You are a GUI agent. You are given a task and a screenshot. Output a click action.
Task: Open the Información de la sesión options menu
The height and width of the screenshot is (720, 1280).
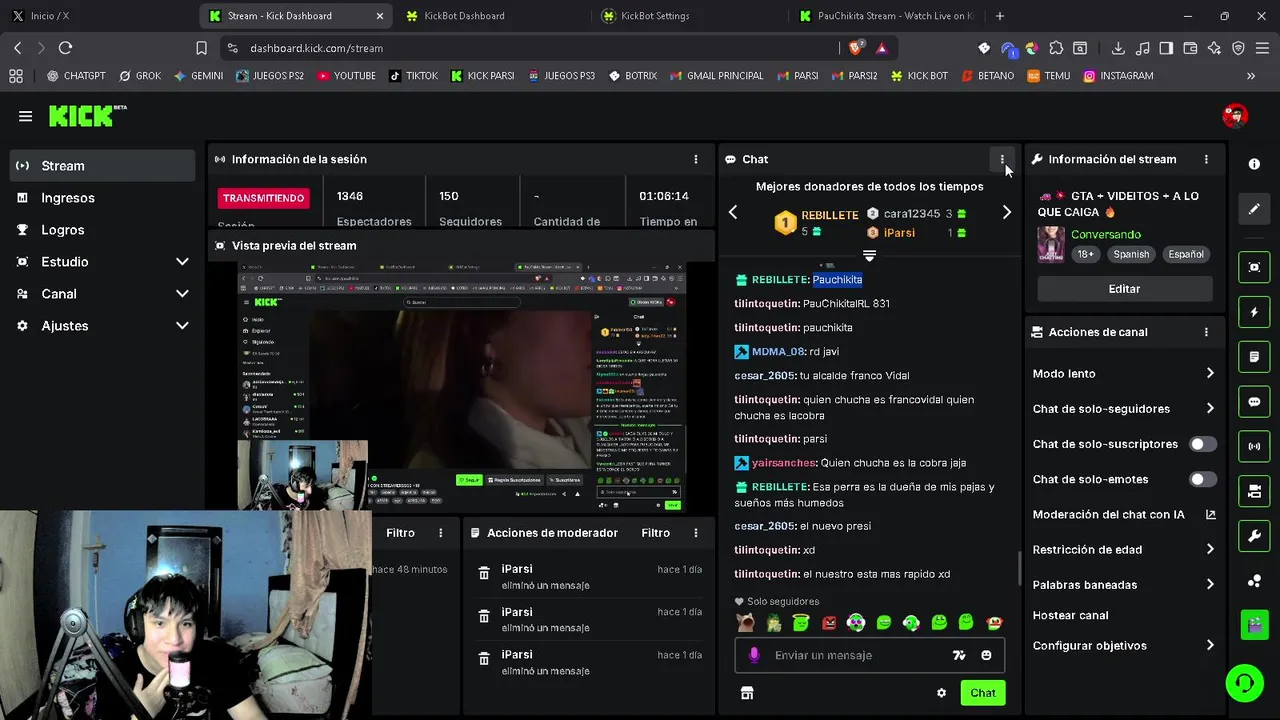coord(696,159)
